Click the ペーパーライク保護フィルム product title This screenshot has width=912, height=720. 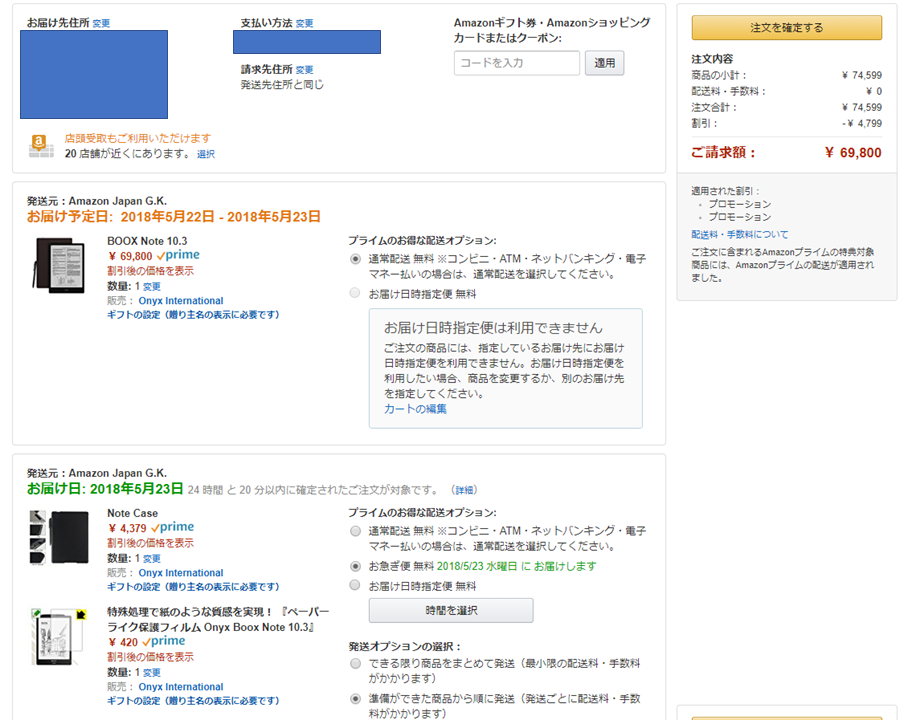point(218,619)
